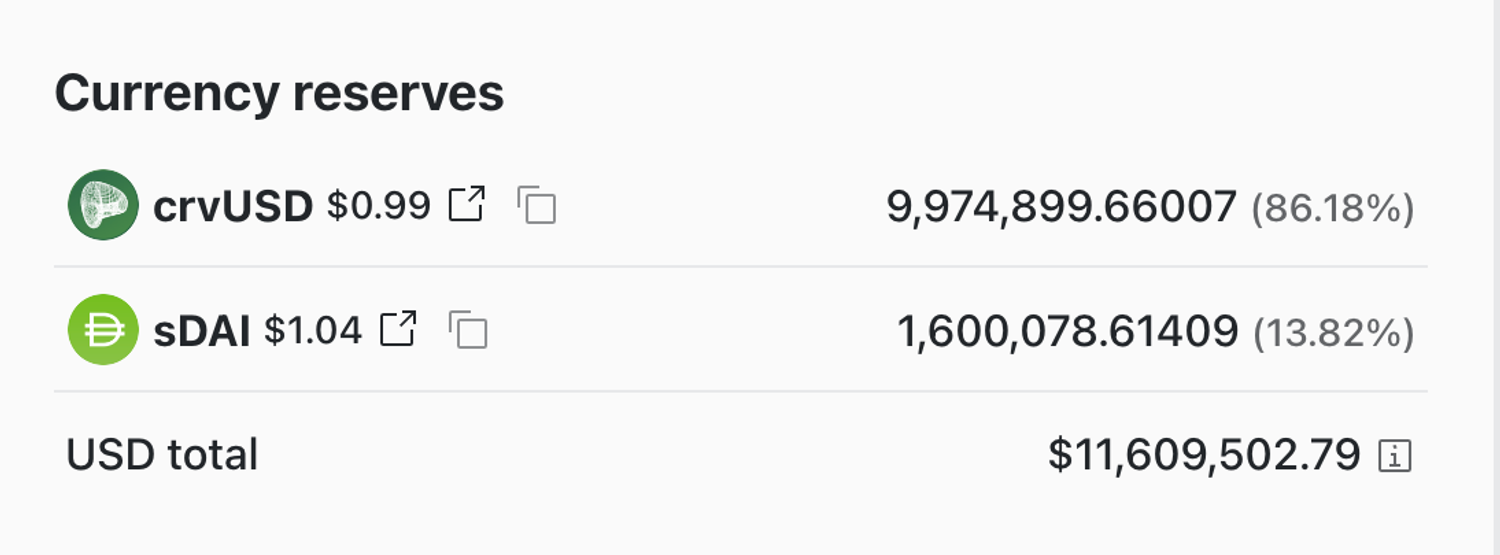
Task: Click sDAI reserve amount 1,600,078.61409
Action: pos(1067,332)
